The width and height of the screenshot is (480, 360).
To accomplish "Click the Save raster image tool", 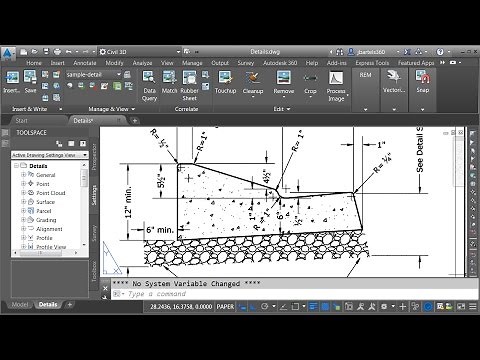I will click(30, 82).
